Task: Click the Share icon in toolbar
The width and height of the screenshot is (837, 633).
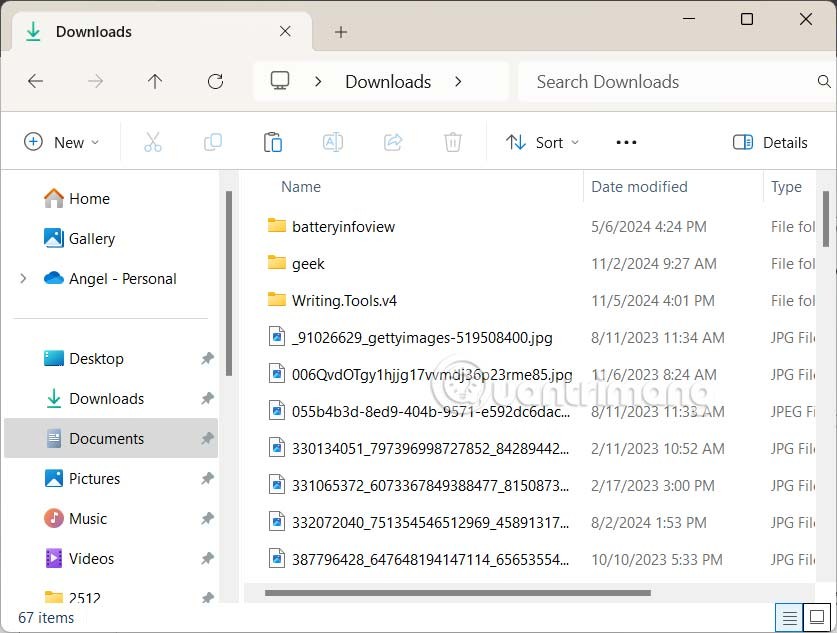Action: click(x=393, y=142)
